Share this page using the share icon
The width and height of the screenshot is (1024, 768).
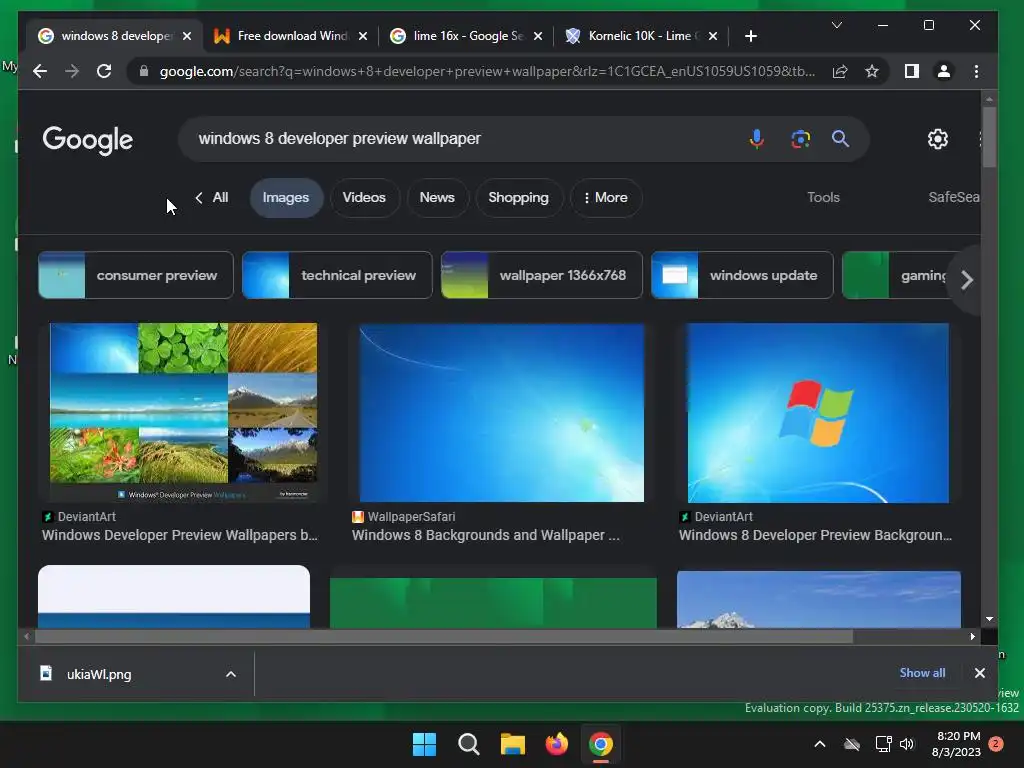coord(840,71)
